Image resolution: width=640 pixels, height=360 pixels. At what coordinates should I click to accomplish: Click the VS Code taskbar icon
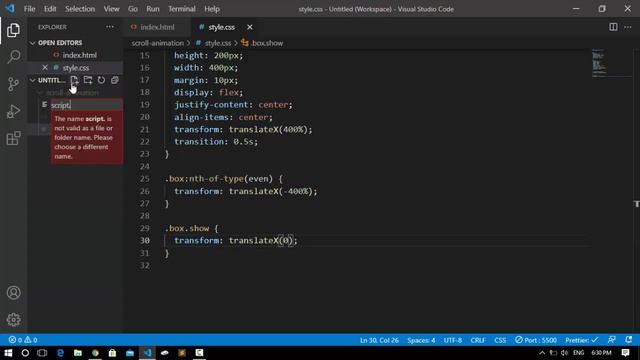pos(147,353)
